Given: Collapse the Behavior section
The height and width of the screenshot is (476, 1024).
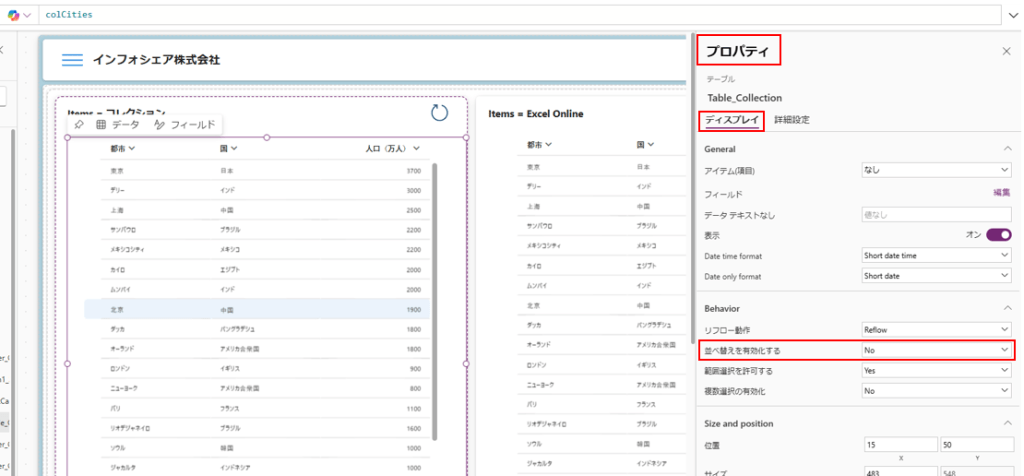Looking at the screenshot, I should tap(1005, 308).
